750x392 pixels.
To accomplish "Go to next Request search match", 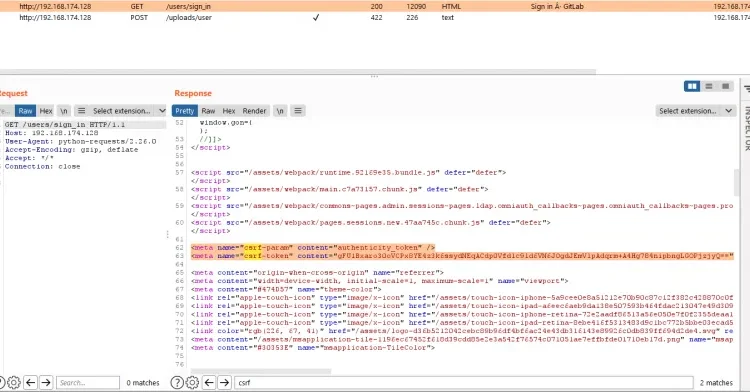I will (46, 382).
